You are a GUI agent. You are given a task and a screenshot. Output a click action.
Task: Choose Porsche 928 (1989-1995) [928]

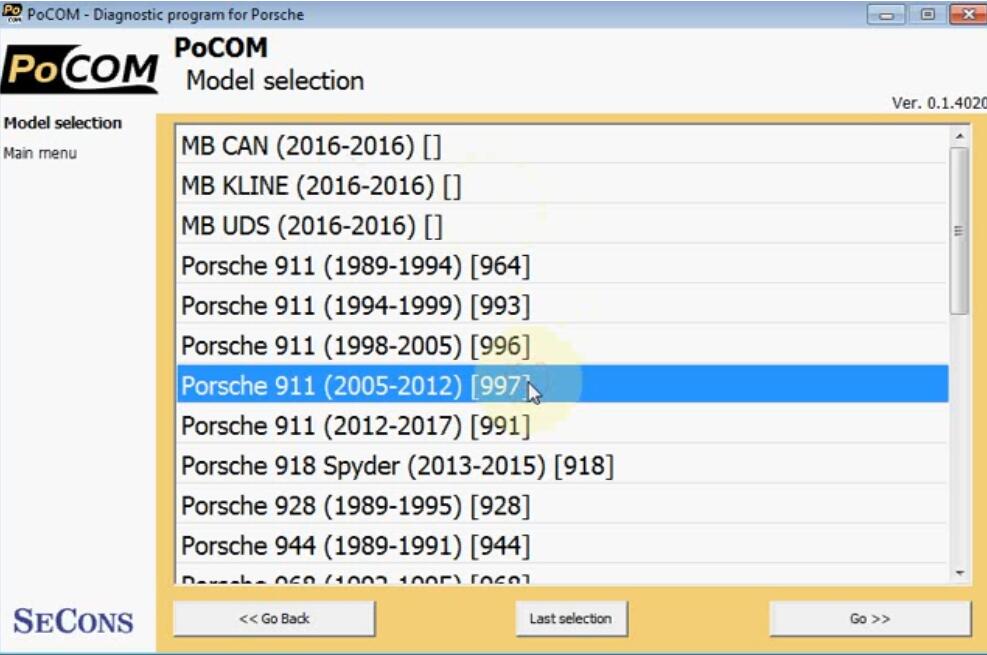562,505
